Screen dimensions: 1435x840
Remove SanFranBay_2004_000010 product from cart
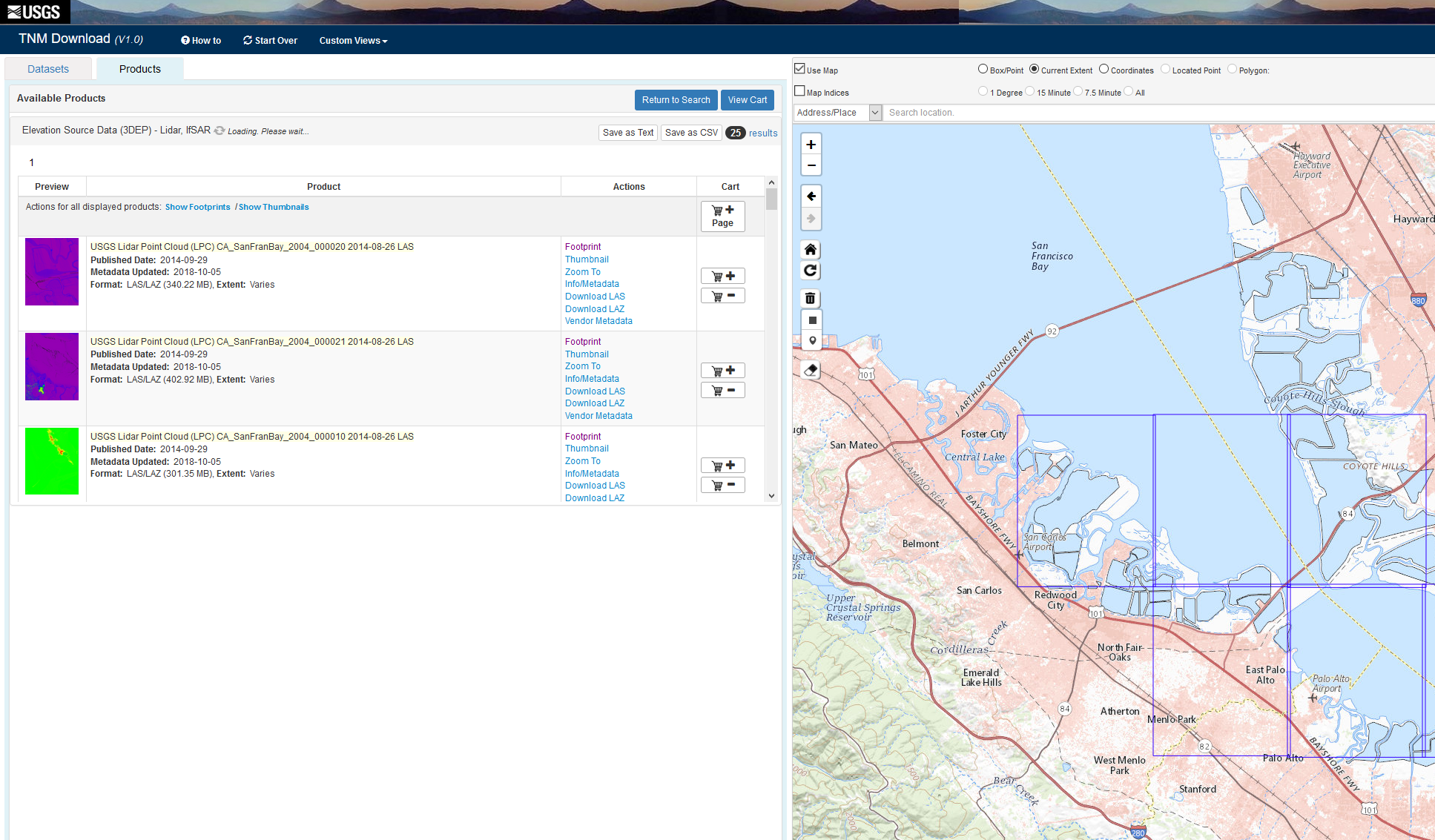[x=723, y=486]
